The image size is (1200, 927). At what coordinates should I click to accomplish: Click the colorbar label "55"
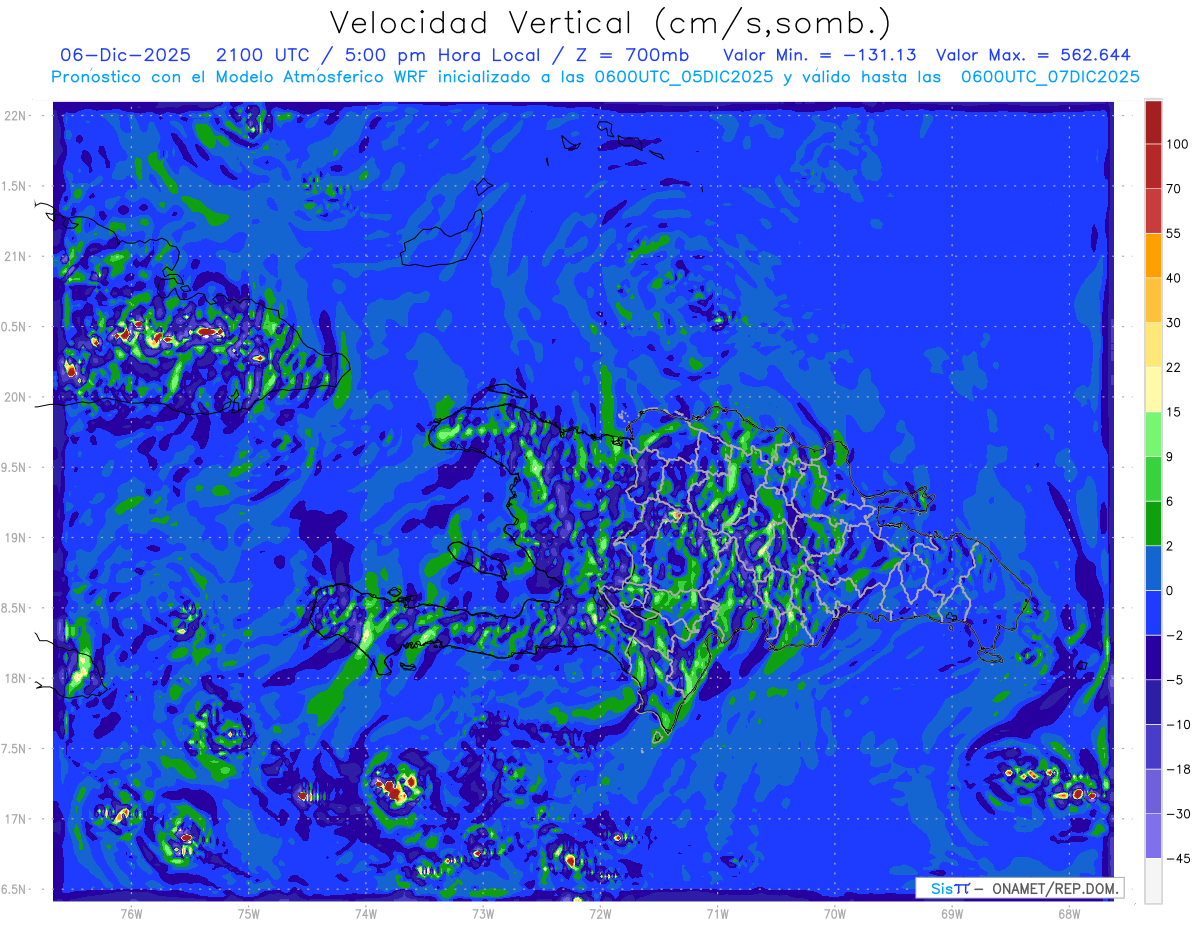1173,233
